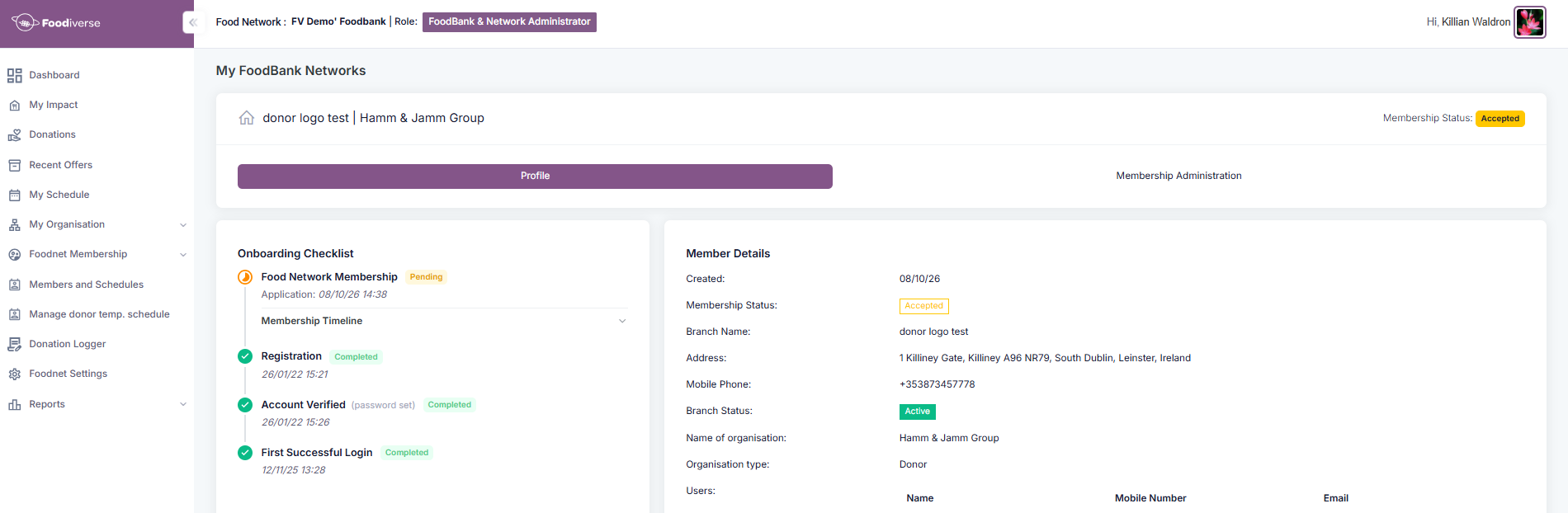Click the green check next to Account Verified

(x=245, y=405)
